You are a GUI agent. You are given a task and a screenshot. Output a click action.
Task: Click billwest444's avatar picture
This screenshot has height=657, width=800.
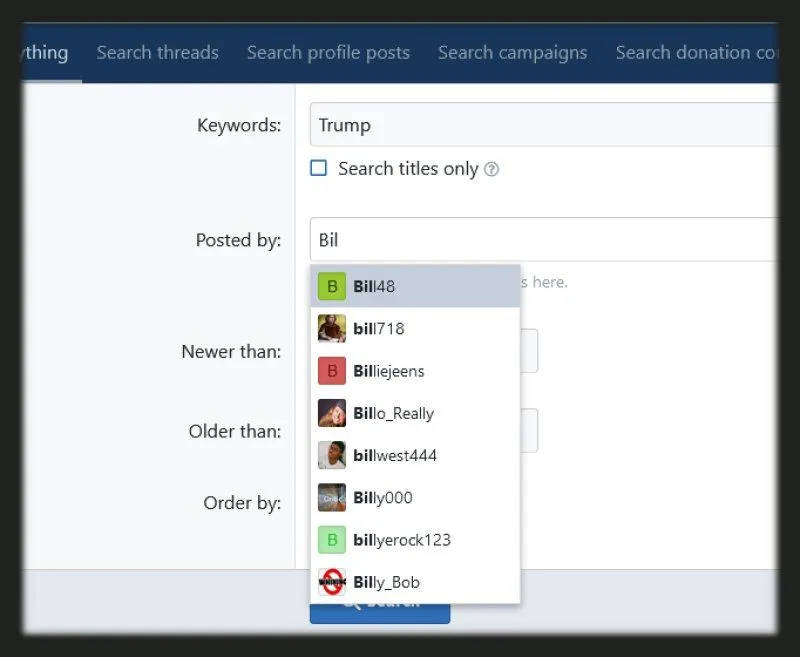(x=332, y=455)
